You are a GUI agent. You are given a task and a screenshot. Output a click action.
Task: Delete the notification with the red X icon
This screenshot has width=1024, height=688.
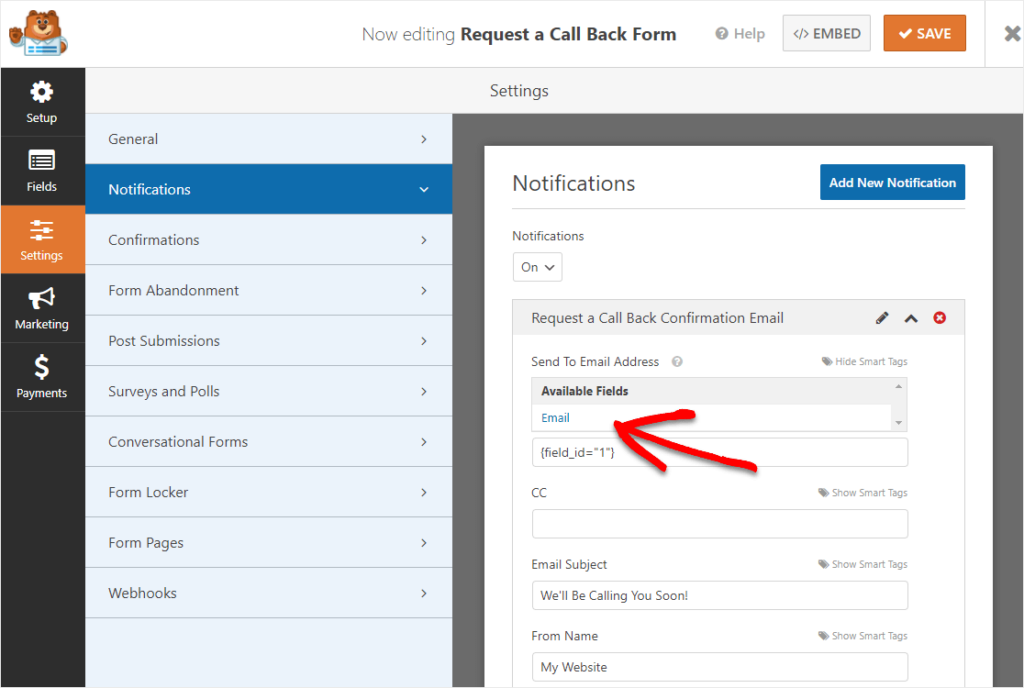coord(939,317)
